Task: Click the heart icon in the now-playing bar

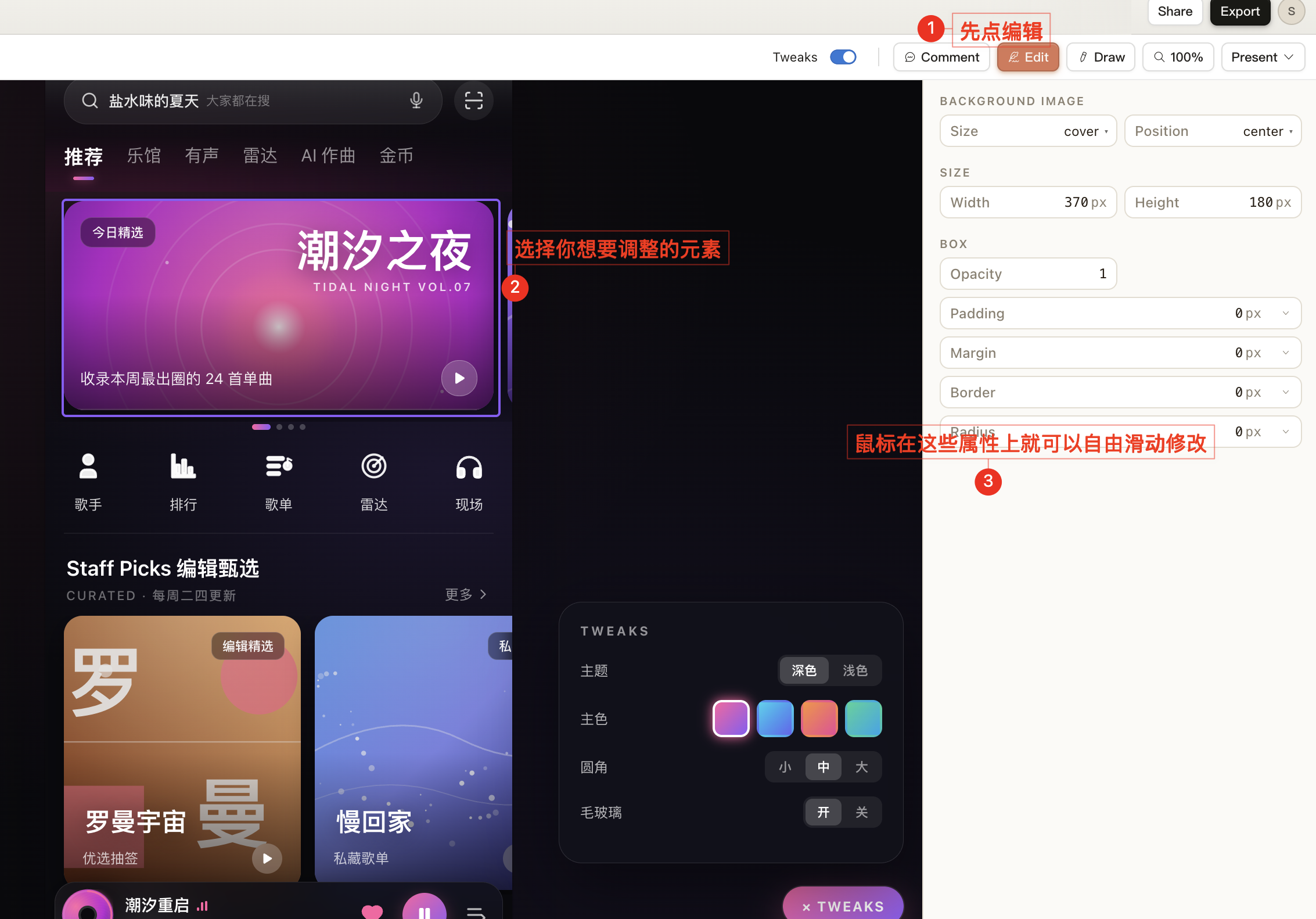Action: 372,911
